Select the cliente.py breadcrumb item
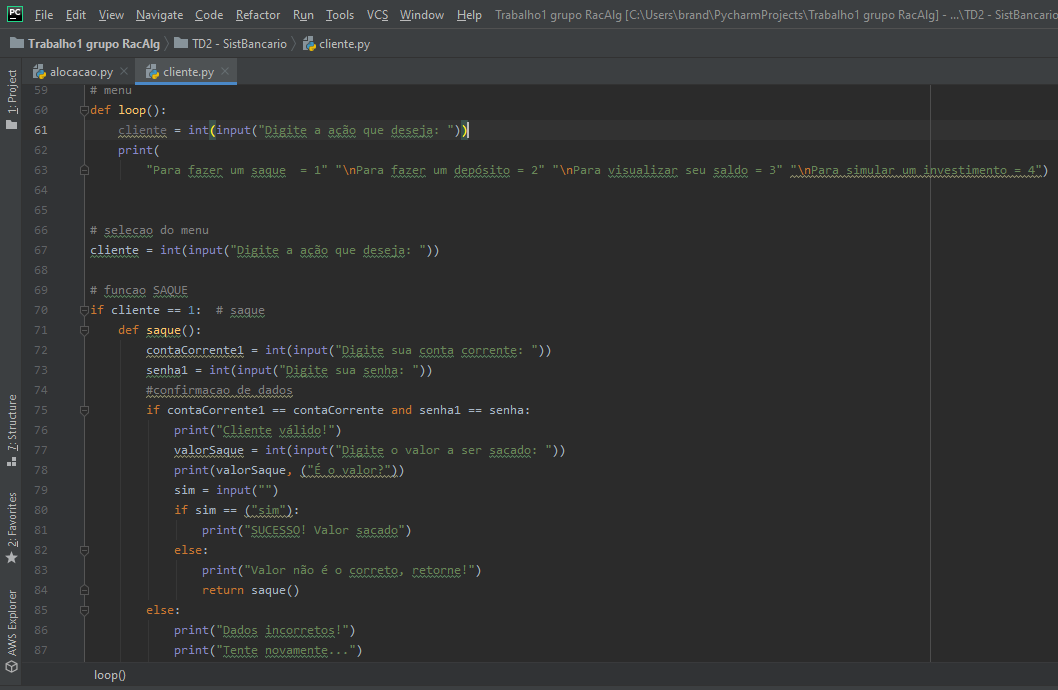1058x690 pixels. [x=336, y=44]
